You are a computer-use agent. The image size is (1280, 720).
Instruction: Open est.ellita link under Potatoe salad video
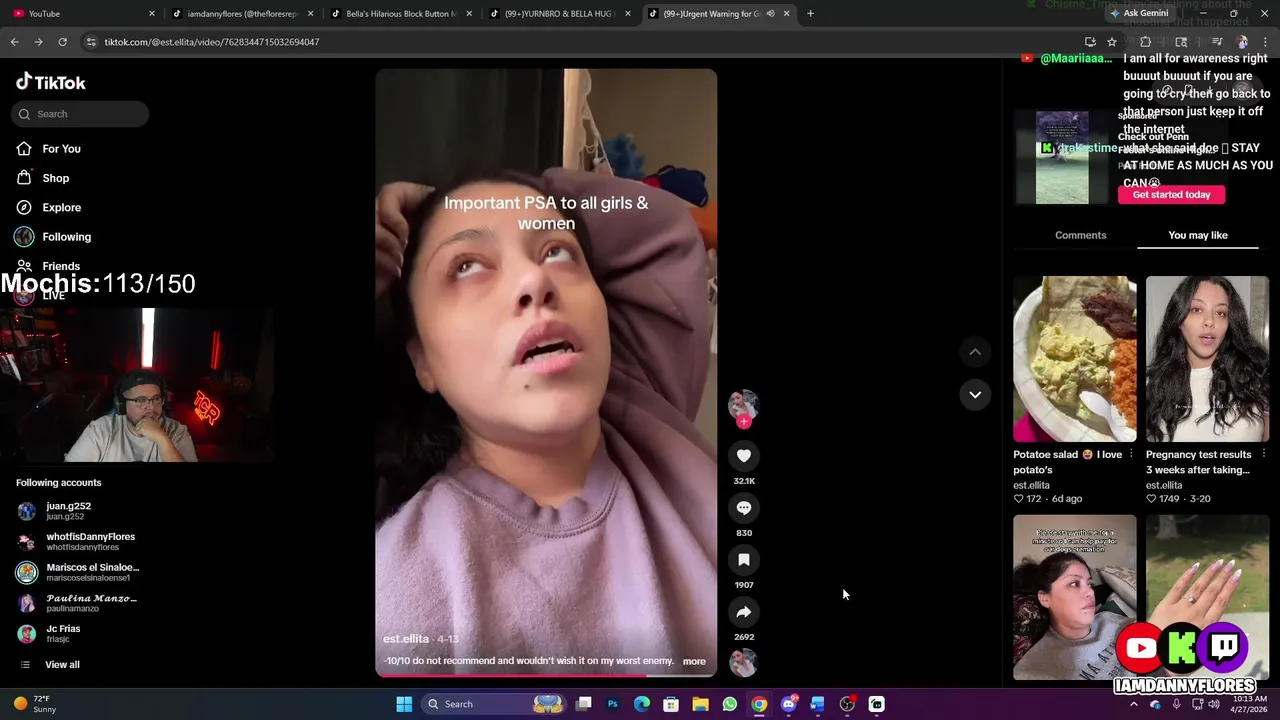click(x=1031, y=486)
